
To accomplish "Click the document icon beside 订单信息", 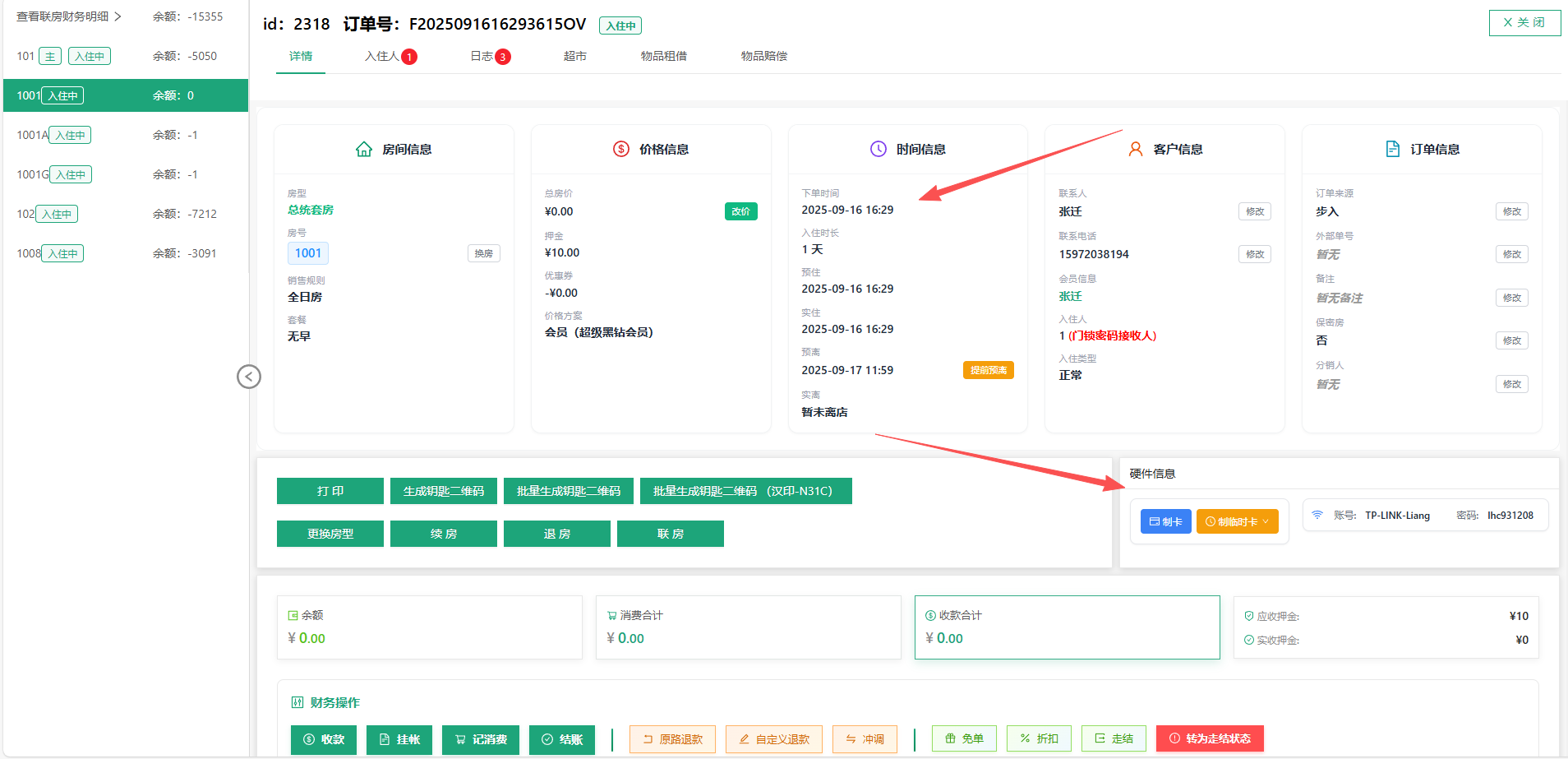I will click(x=1393, y=149).
